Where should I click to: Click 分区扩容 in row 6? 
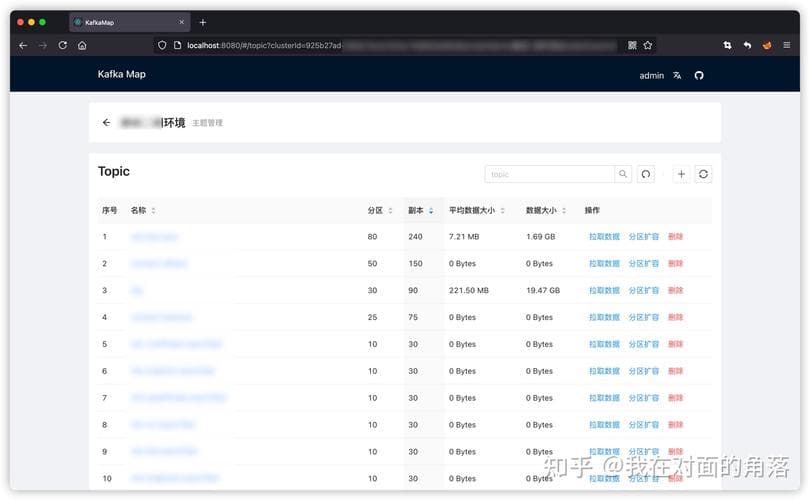[x=644, y=371]
